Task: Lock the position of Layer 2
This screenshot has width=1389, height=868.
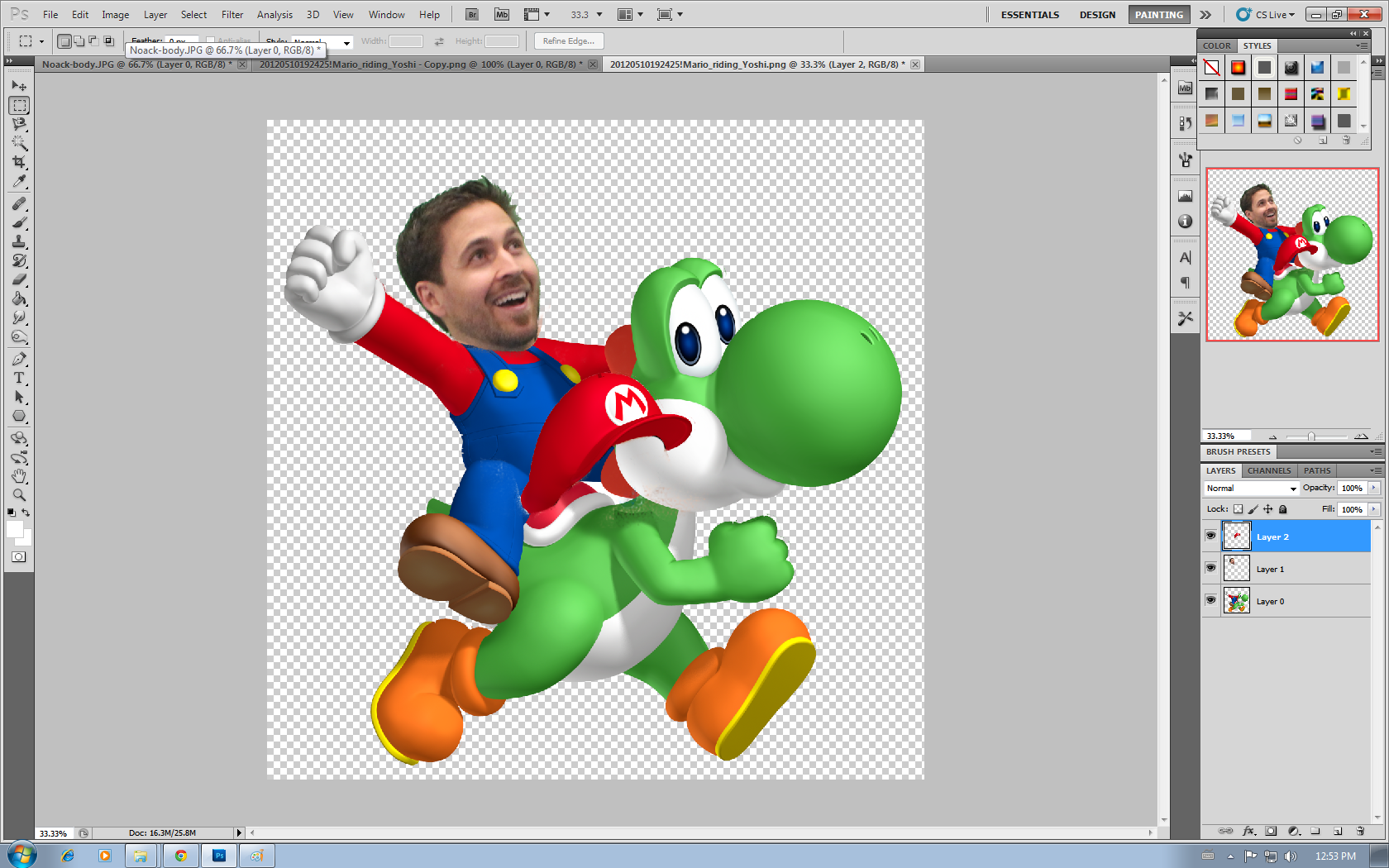Action: pos(1268,509)
